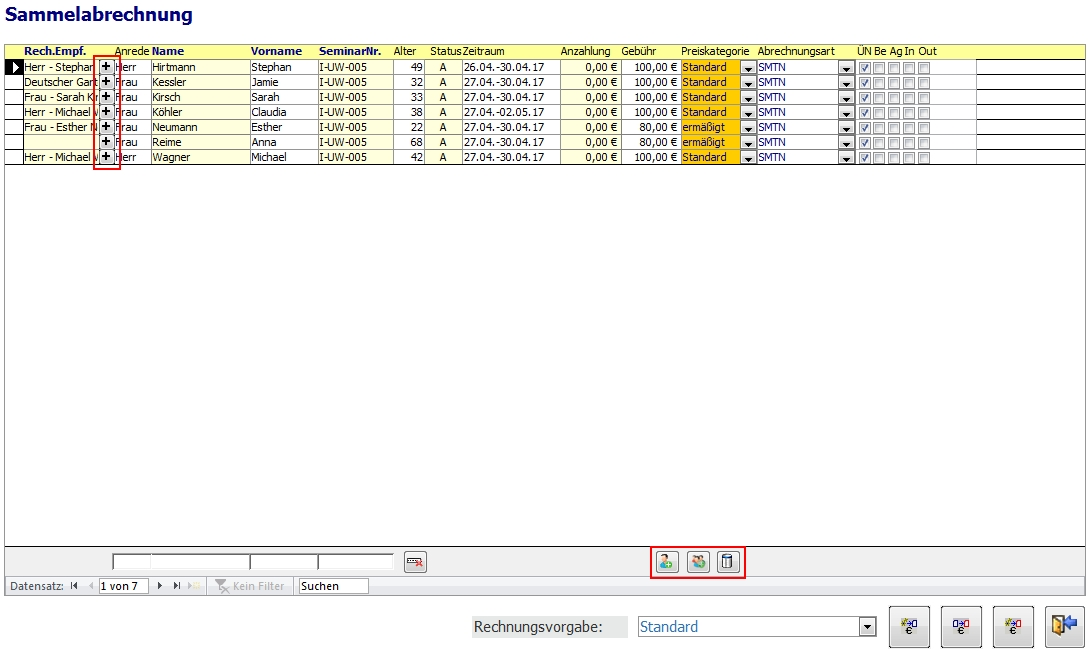Click the SeminarNr. column header

350,51
